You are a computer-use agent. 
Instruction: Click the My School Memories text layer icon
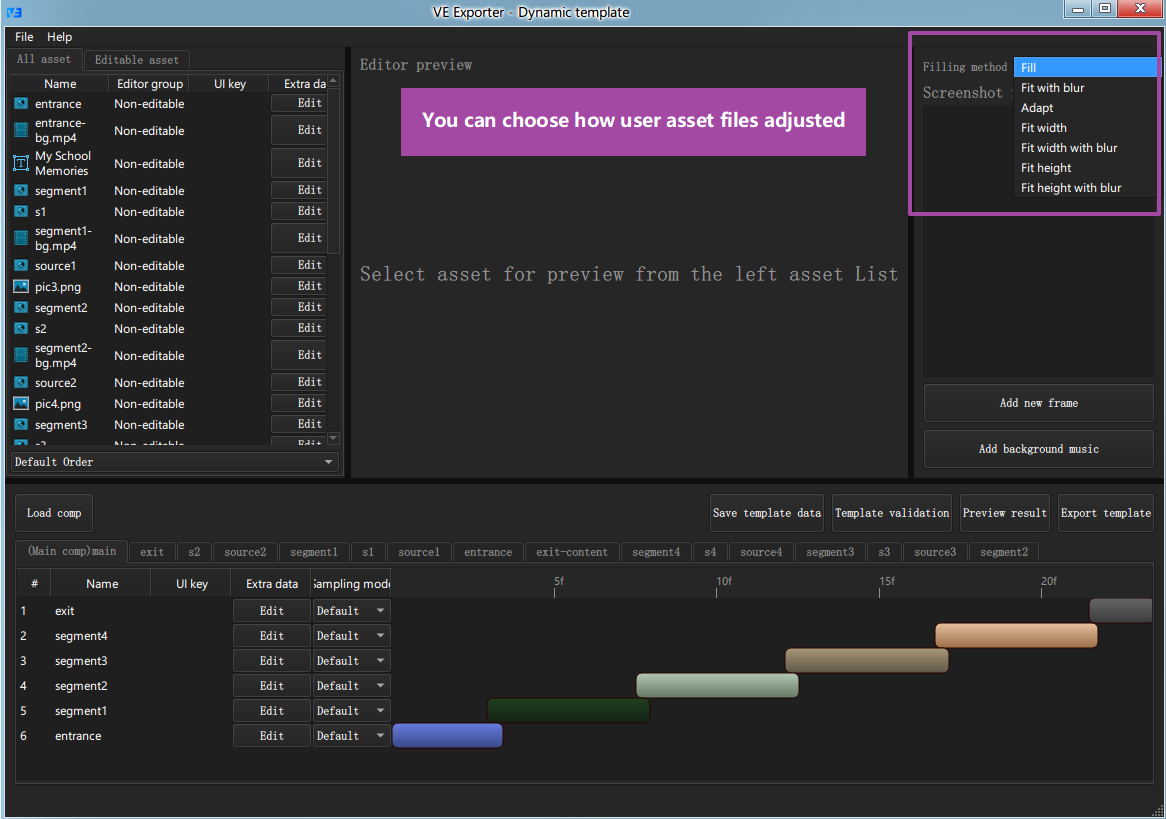[x=21, y=163]
